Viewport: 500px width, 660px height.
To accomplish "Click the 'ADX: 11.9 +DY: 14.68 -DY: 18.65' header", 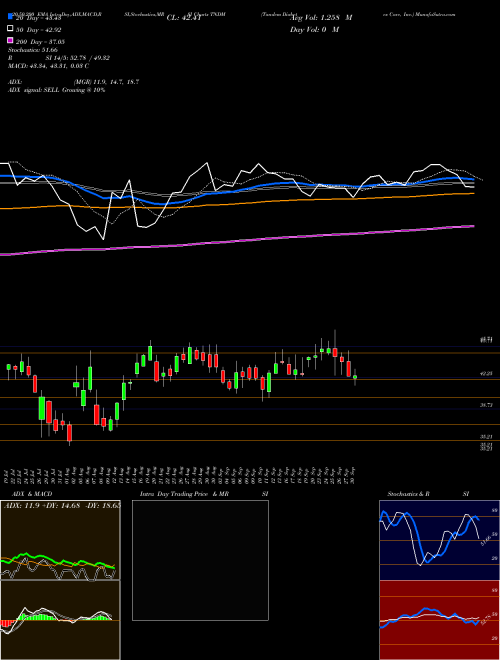I will pos(61,505).
